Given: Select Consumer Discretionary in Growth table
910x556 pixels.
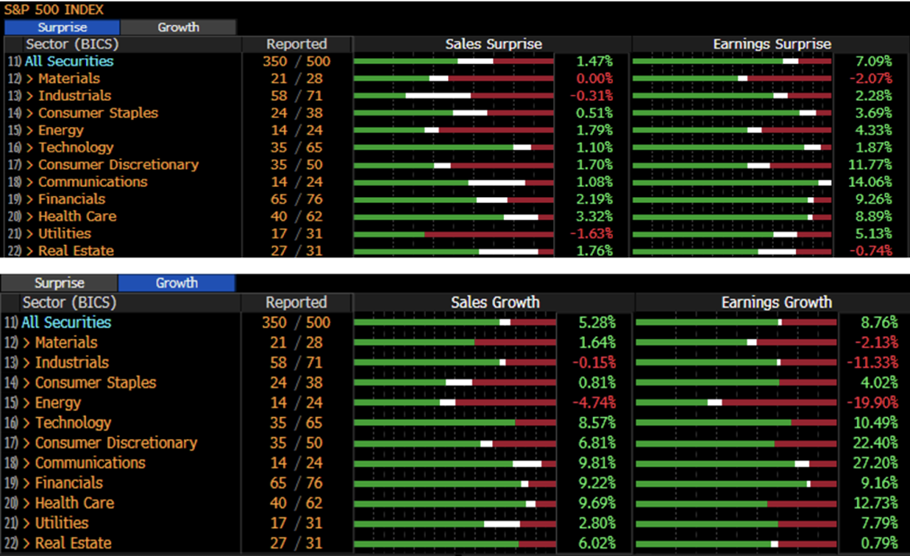Looking at the screenshot, I should point(116,443).
